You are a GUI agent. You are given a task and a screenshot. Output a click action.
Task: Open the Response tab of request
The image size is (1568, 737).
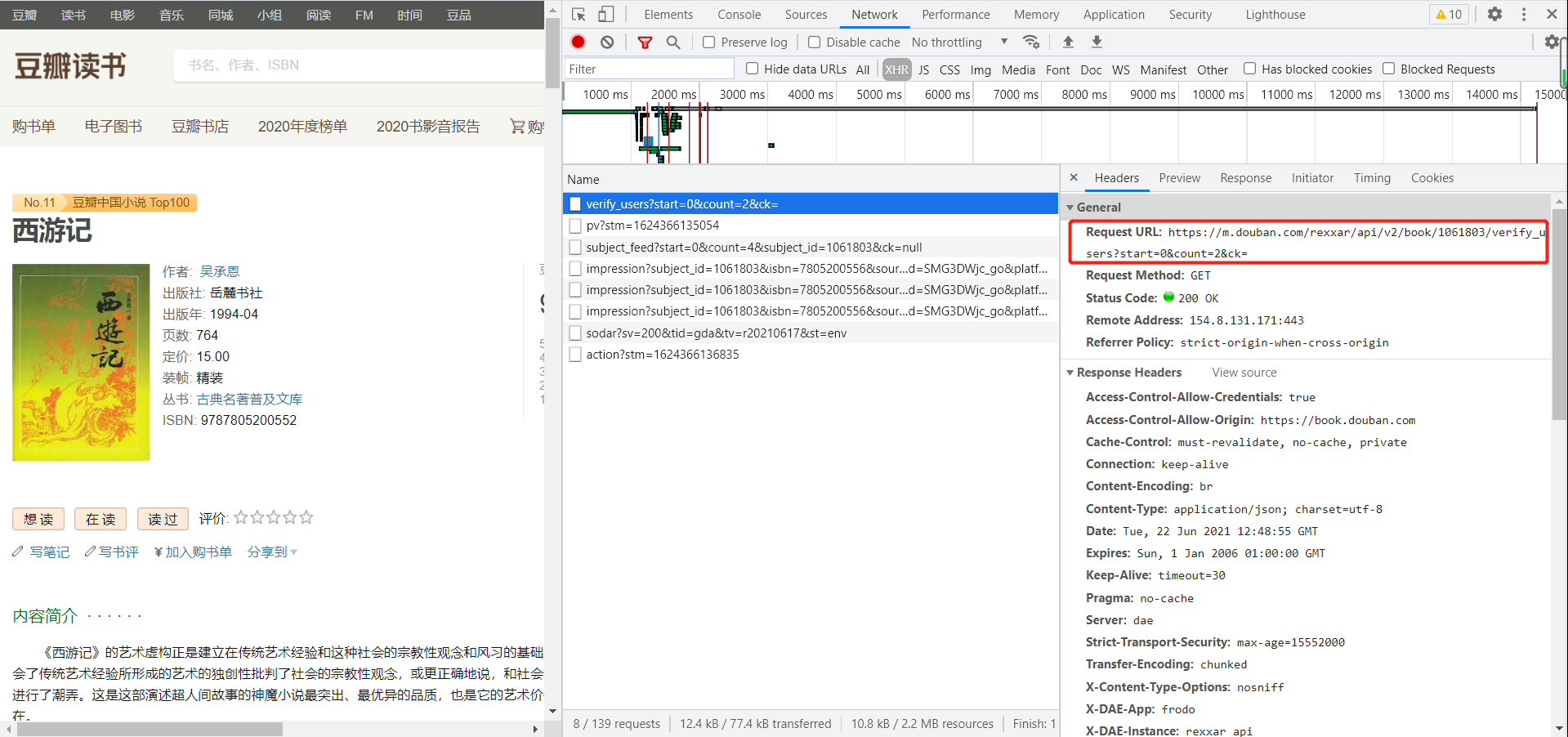1246,178
